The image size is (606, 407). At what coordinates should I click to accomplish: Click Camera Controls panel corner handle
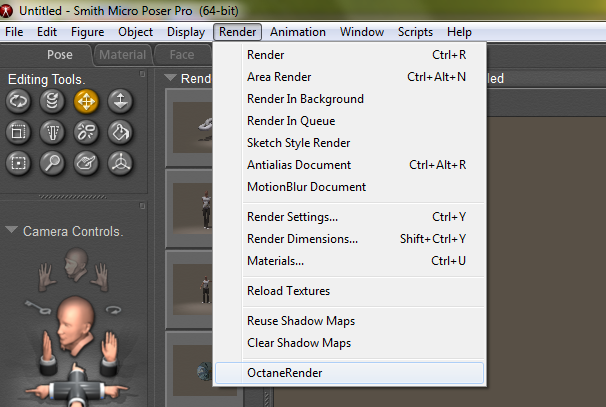tap(142, 206)
